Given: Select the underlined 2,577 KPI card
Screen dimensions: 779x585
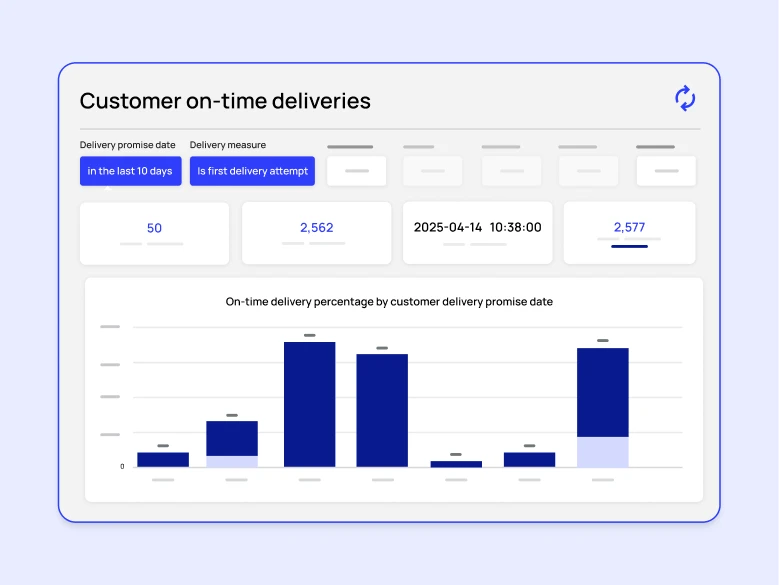Looking at the screenshot, I should tap(629, 233).
